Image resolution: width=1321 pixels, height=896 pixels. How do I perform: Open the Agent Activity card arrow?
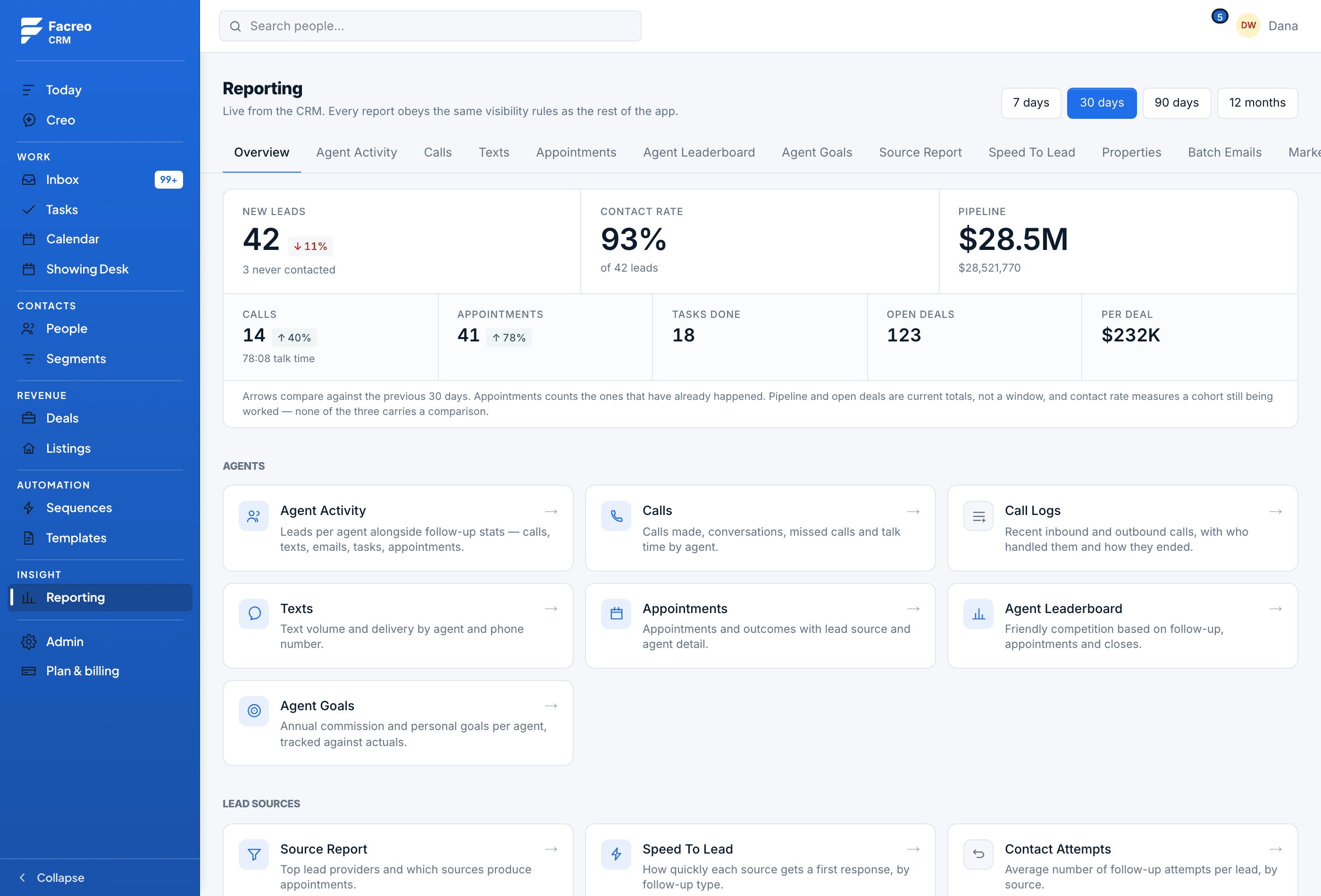551,511
